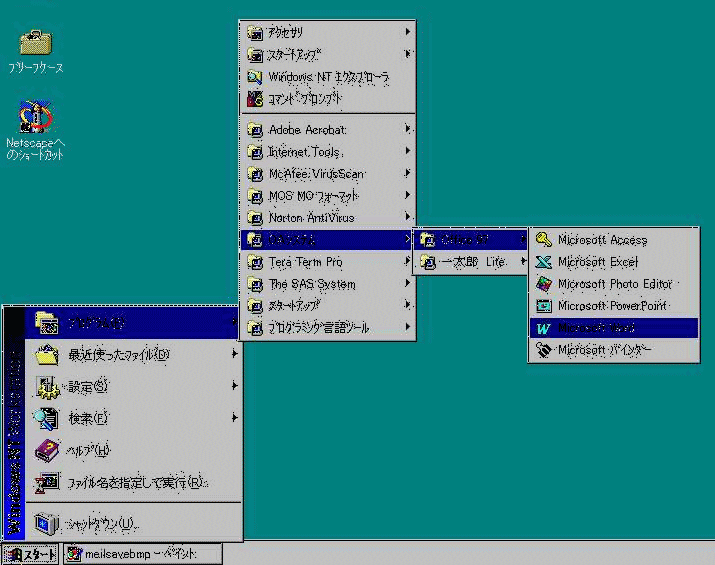Click the Paint icon on the taskbar
The height and width of the screenshot is (565, 715).
tap(74, 554)
